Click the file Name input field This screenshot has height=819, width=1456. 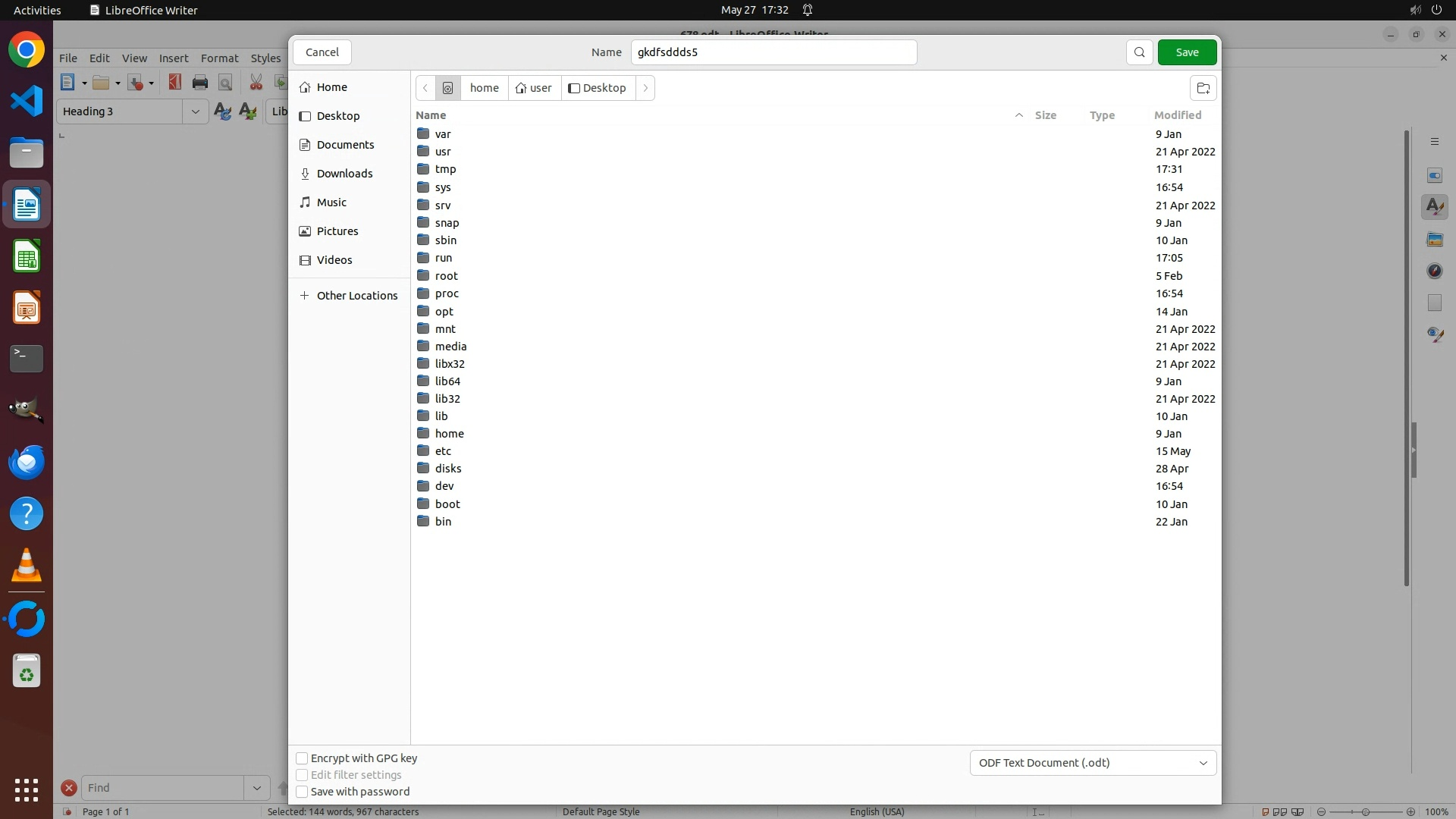coord(773,52)
